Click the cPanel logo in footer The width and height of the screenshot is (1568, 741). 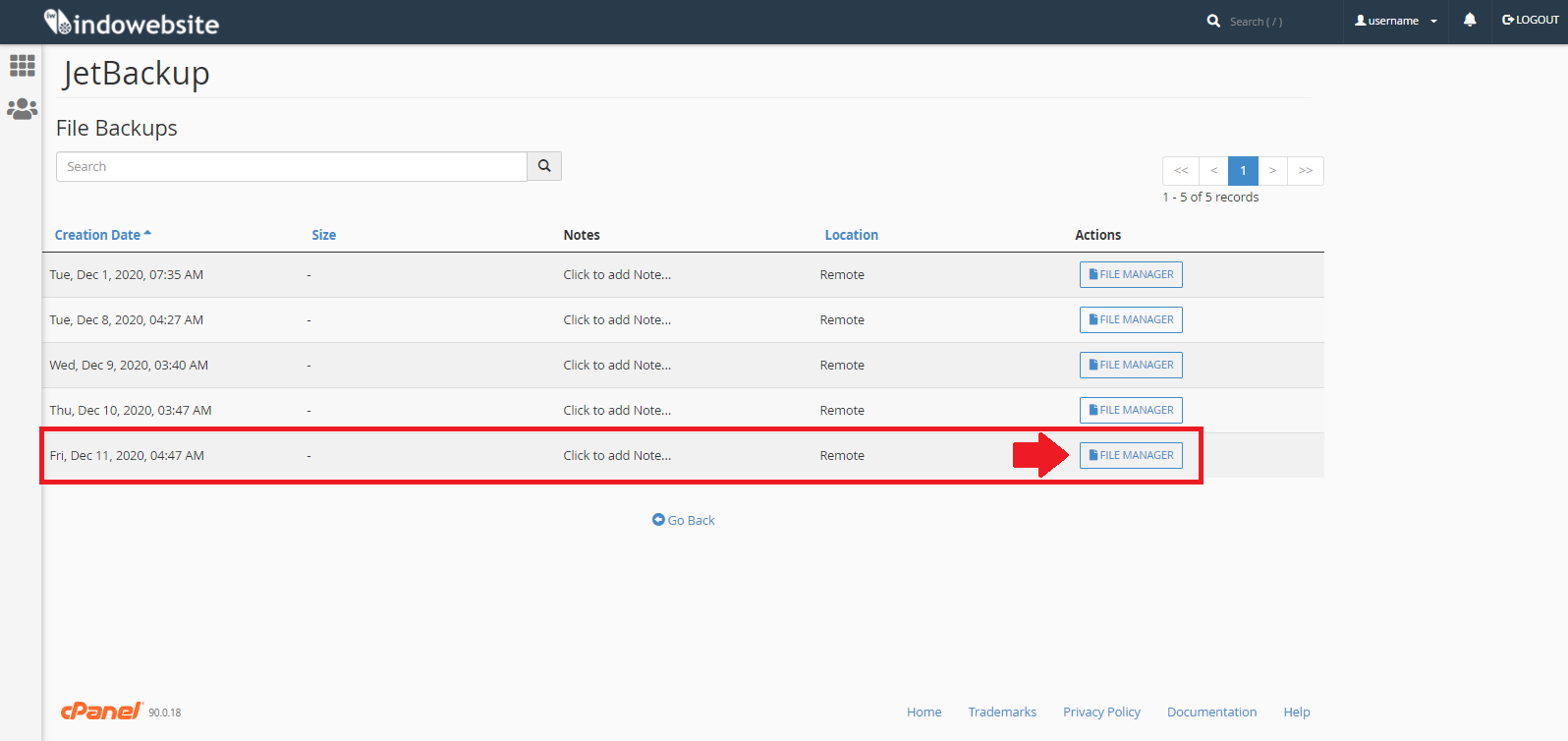coord(102,712)
